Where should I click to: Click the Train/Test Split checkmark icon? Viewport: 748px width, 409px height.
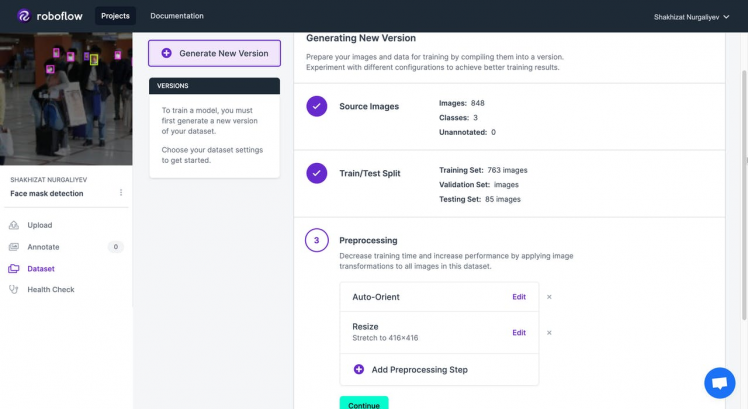pos(317,173)
